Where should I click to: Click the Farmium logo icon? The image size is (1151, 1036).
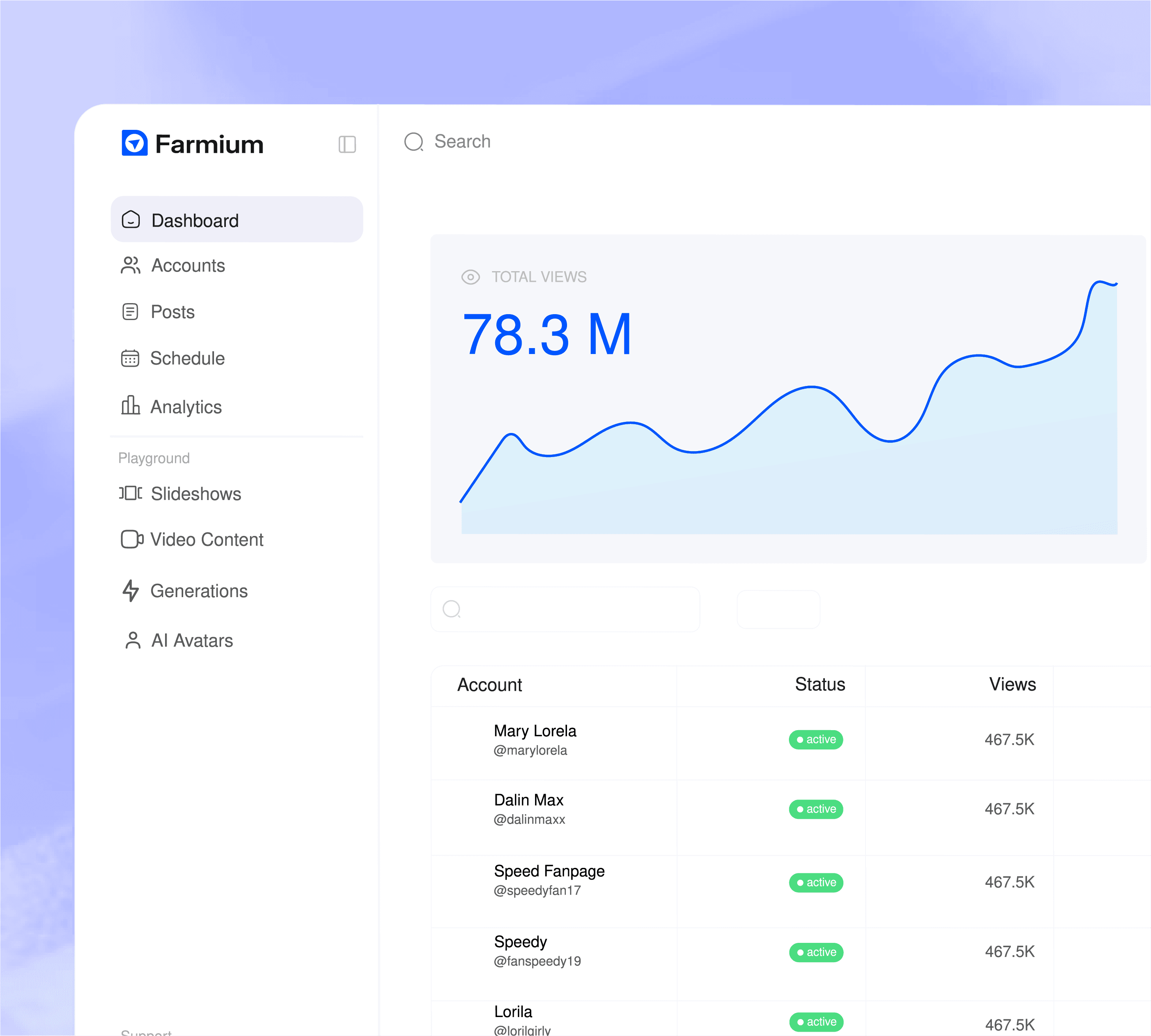point(134,143)
